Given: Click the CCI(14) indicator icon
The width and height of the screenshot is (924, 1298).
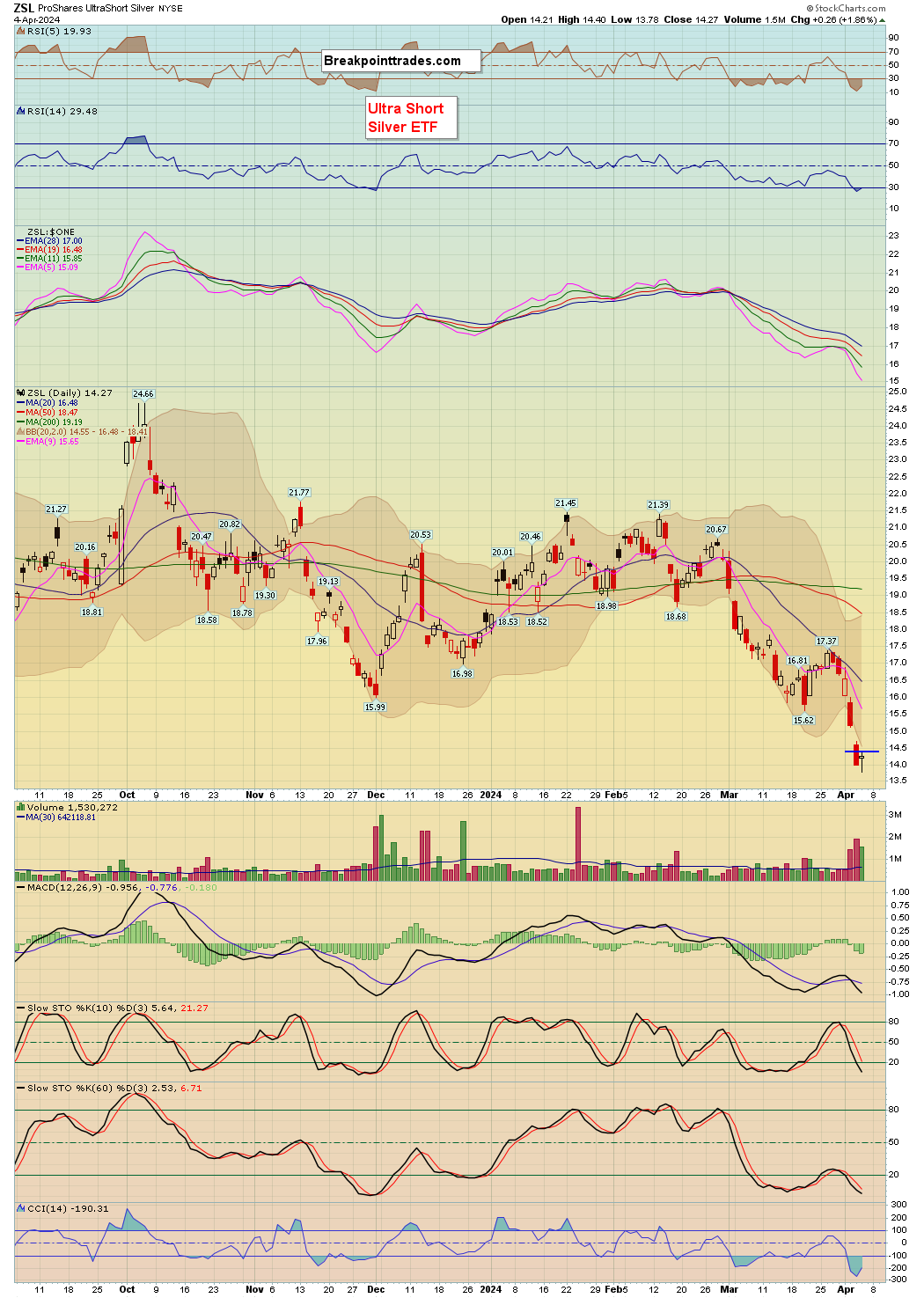Looking at the screenshot, I should point(21,1208).
